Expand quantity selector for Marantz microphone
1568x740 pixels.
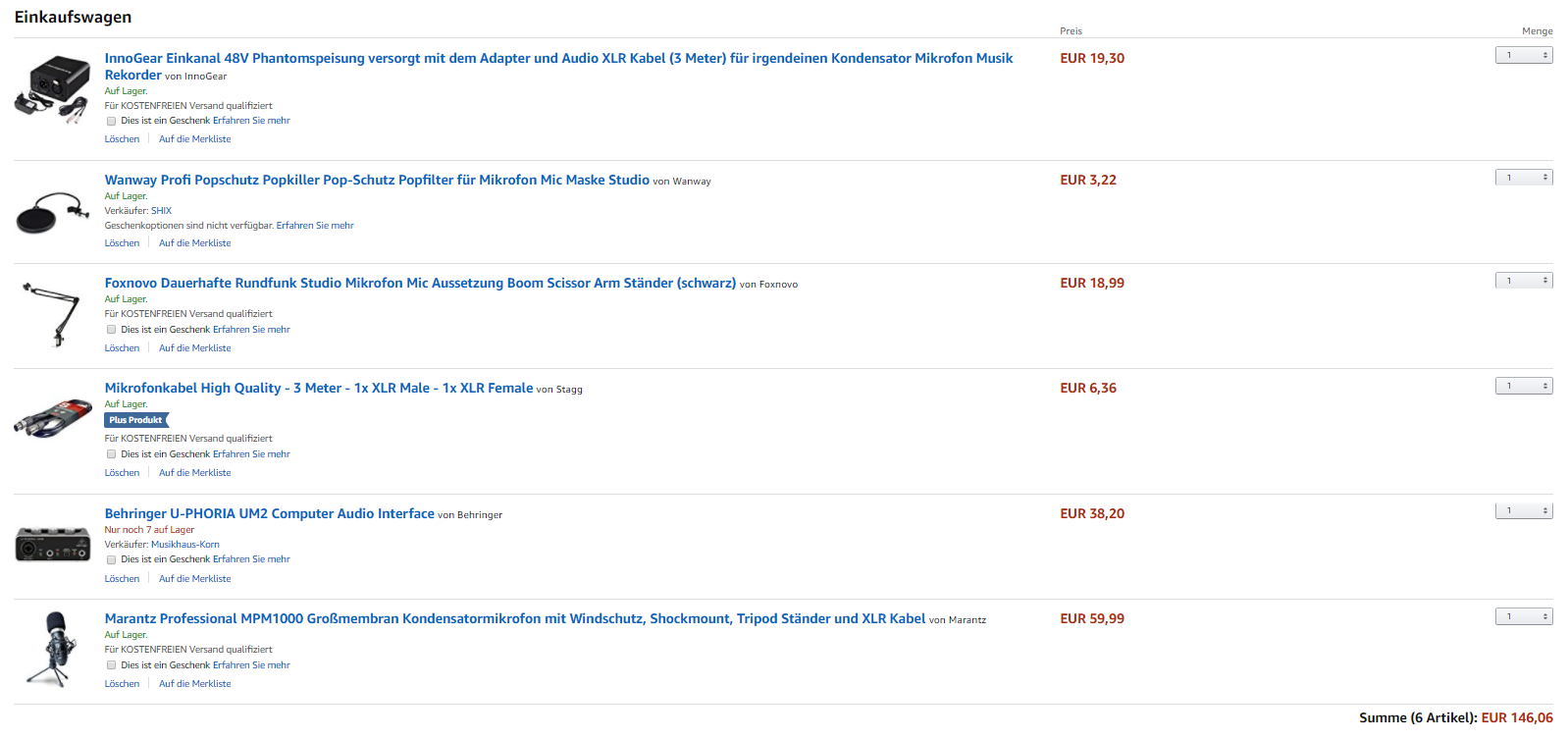(1523, 616)
